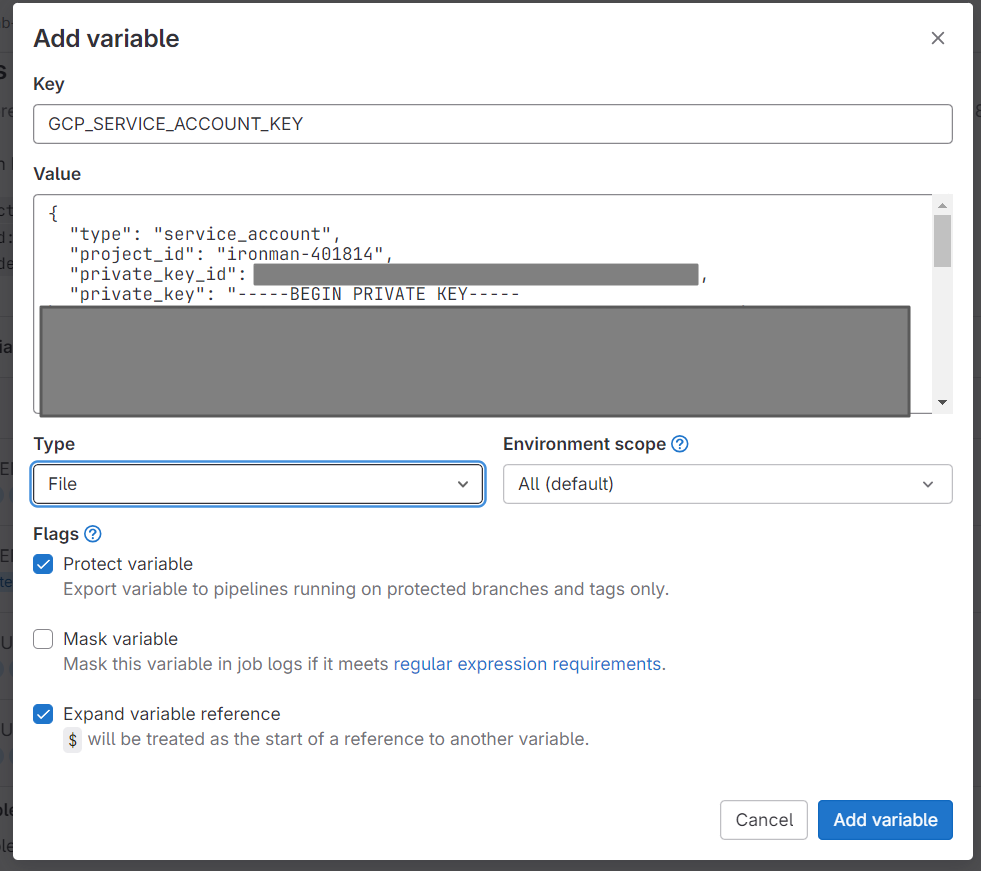Click the Type field label
The width and height of the screenshot is (981, 871).
pos(54,444)
